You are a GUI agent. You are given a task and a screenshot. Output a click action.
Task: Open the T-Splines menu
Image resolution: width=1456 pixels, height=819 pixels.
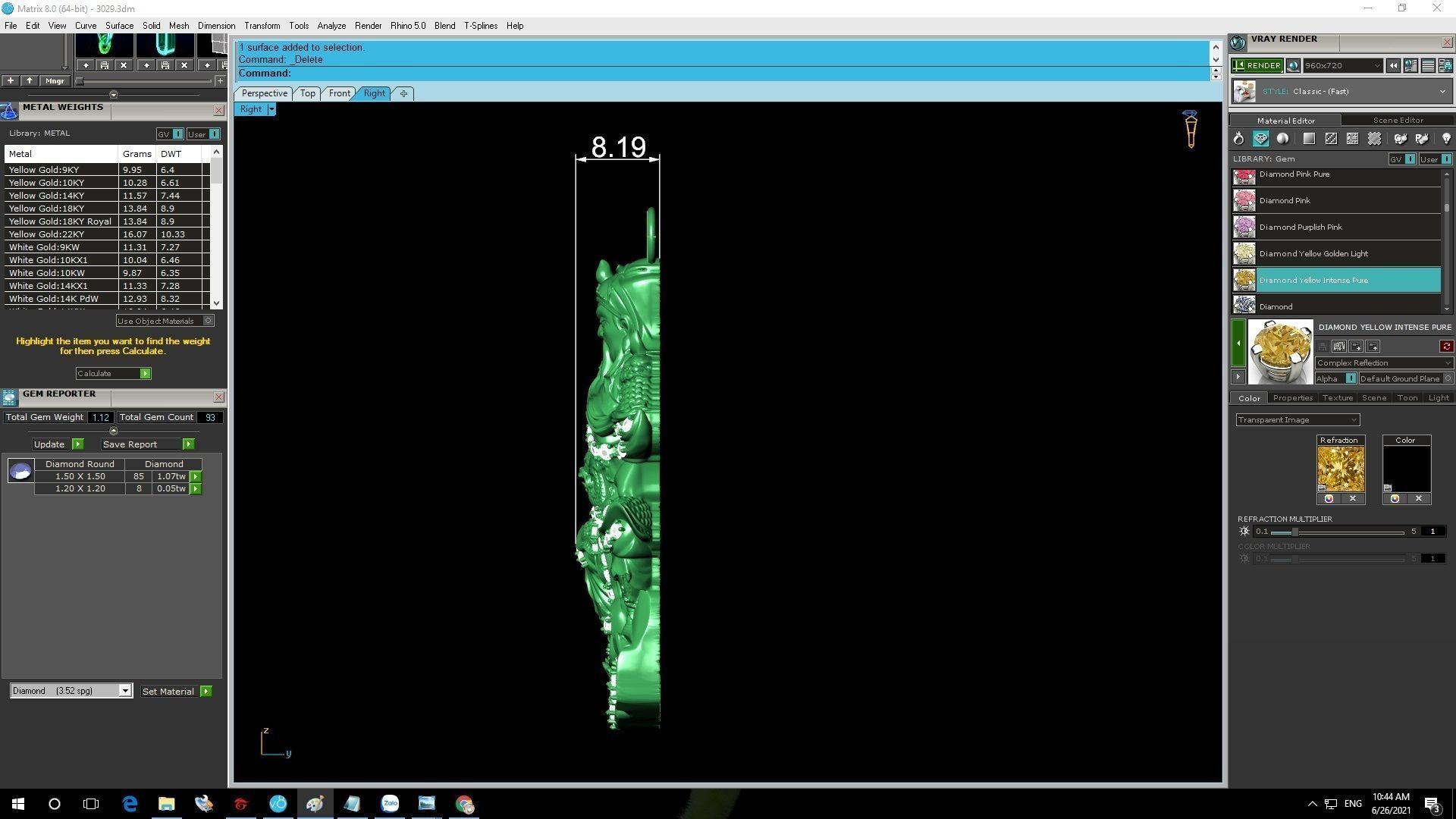(480, 26)
